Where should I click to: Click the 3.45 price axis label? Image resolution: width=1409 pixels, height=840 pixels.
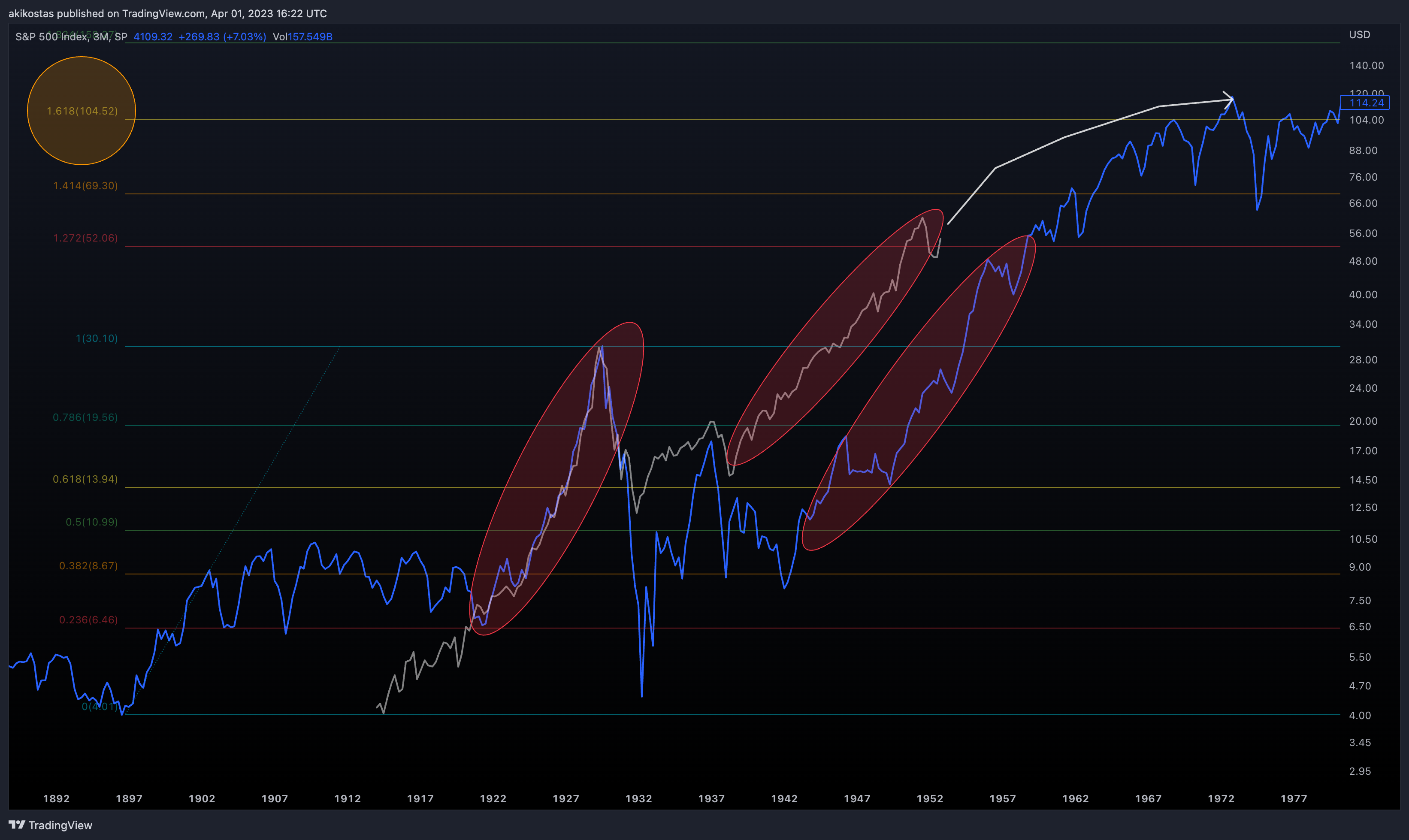1360,743
